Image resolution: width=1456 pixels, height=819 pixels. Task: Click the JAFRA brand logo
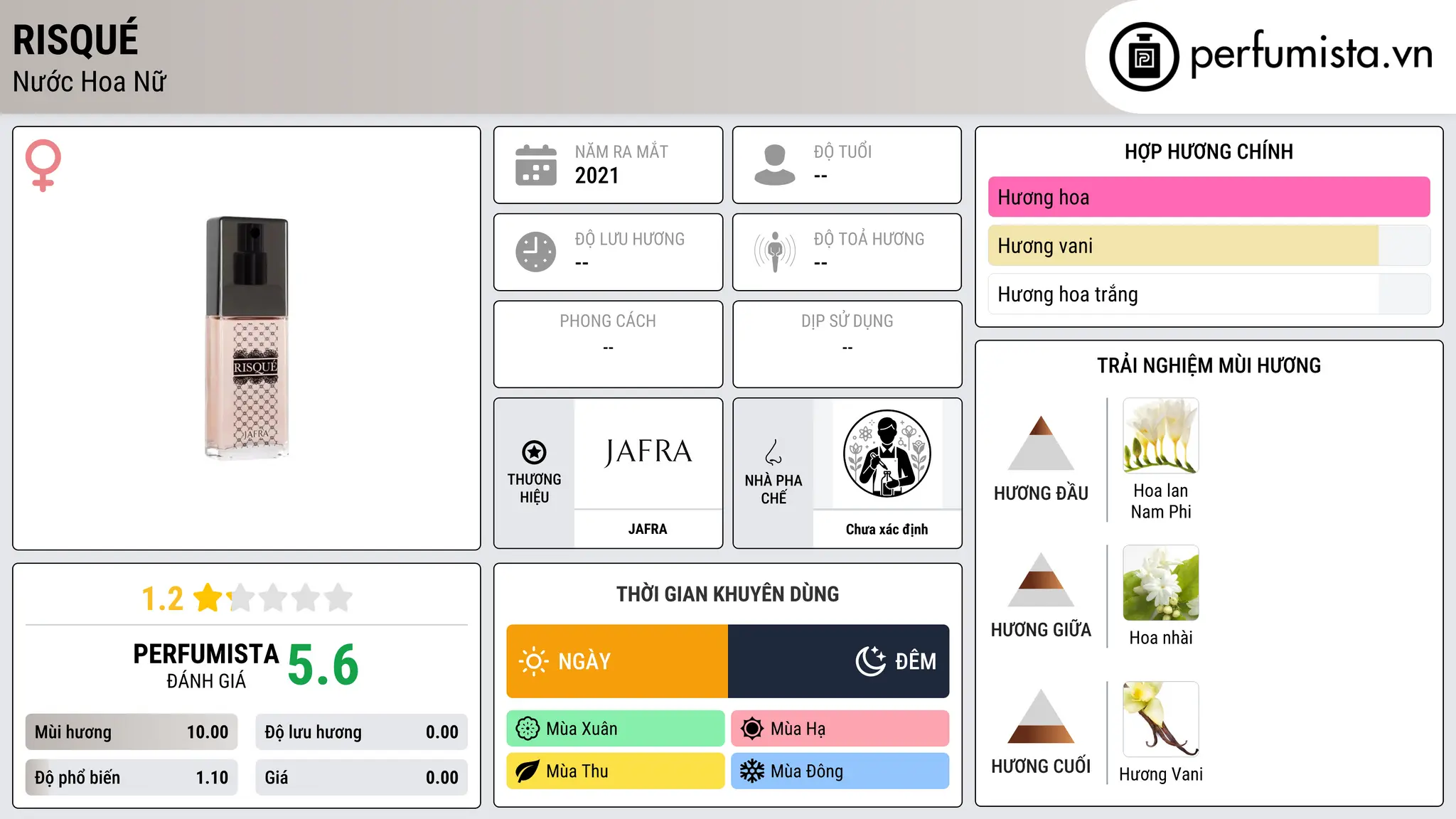648,452
